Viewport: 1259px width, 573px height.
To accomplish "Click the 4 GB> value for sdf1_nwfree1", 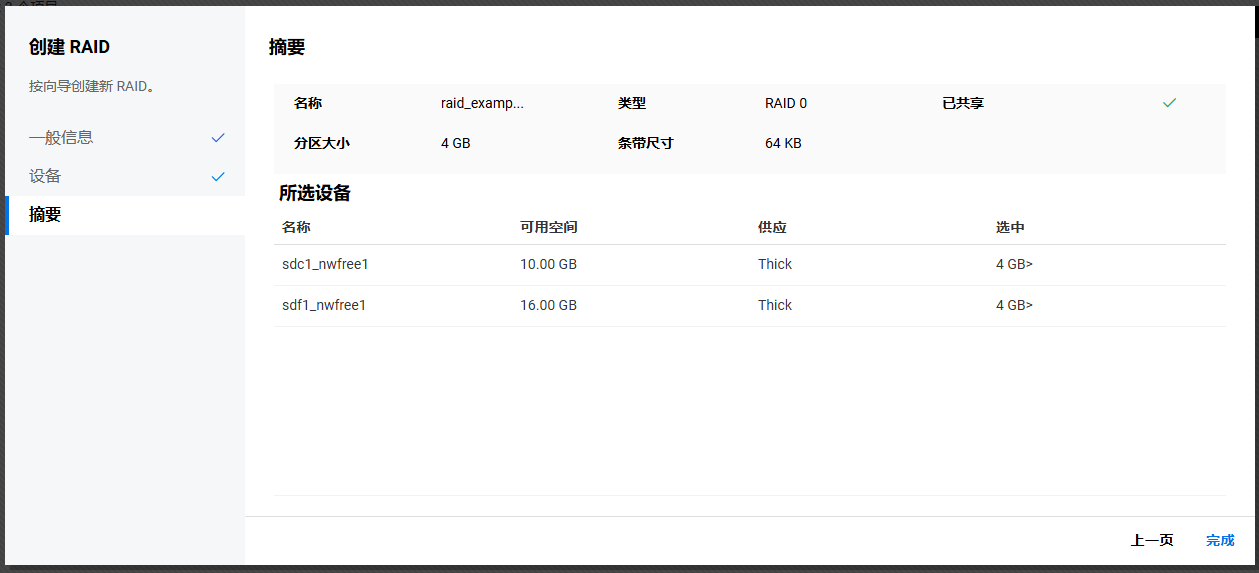I will (1014, 305).
